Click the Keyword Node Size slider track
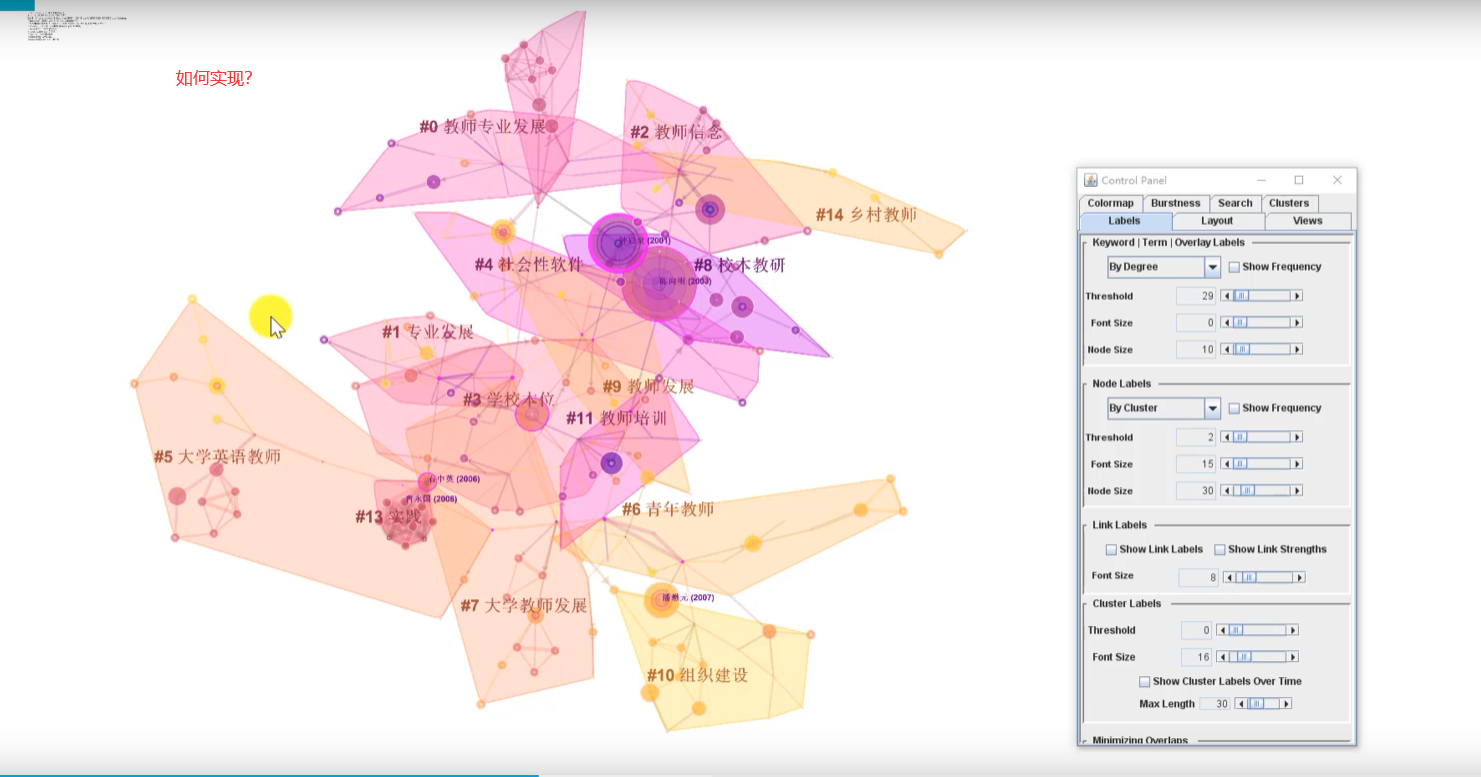This screenshot has height=777, width=1481. click(x=1262, y=350)
